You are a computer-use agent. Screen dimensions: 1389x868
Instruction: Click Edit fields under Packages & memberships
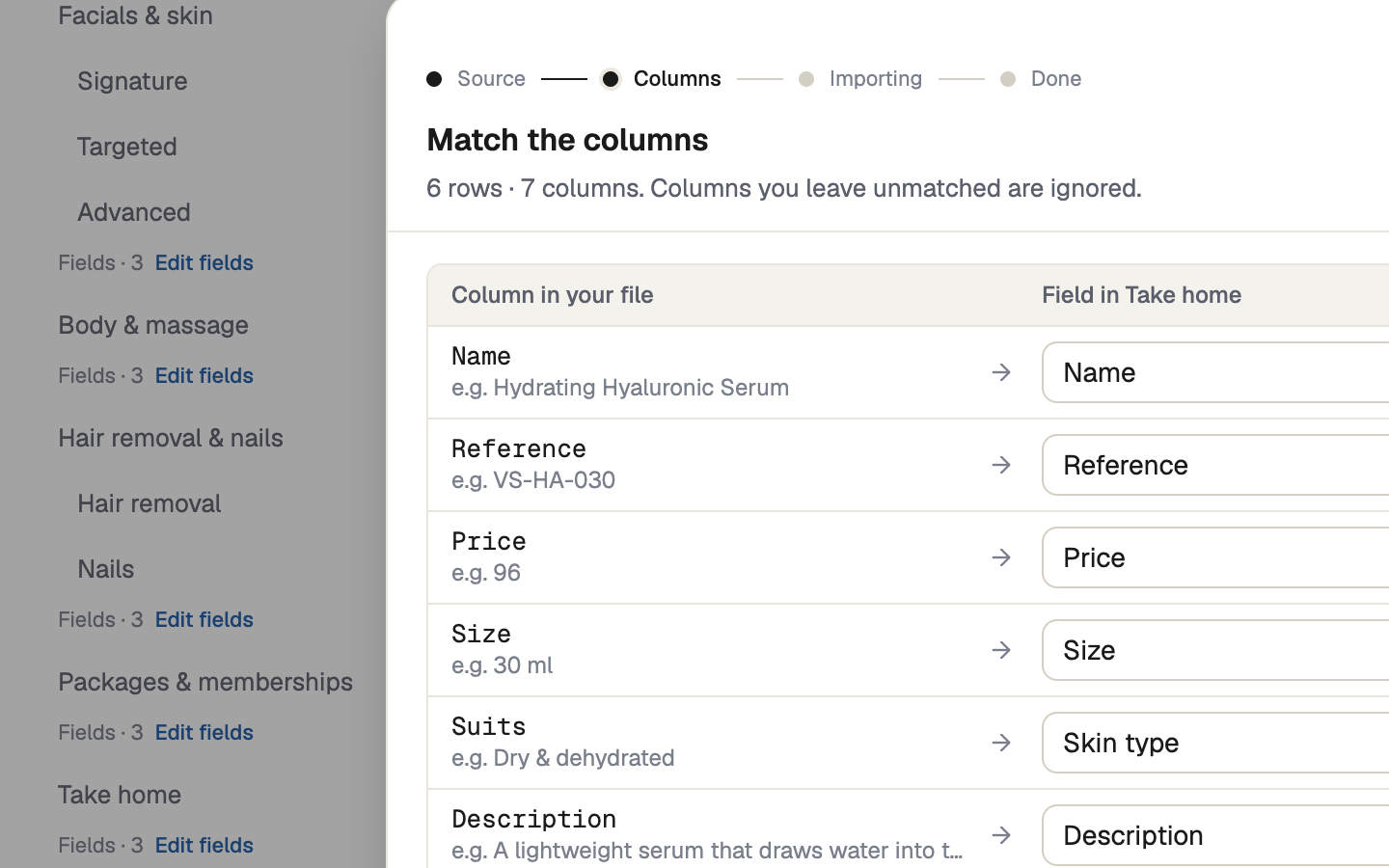204,732
